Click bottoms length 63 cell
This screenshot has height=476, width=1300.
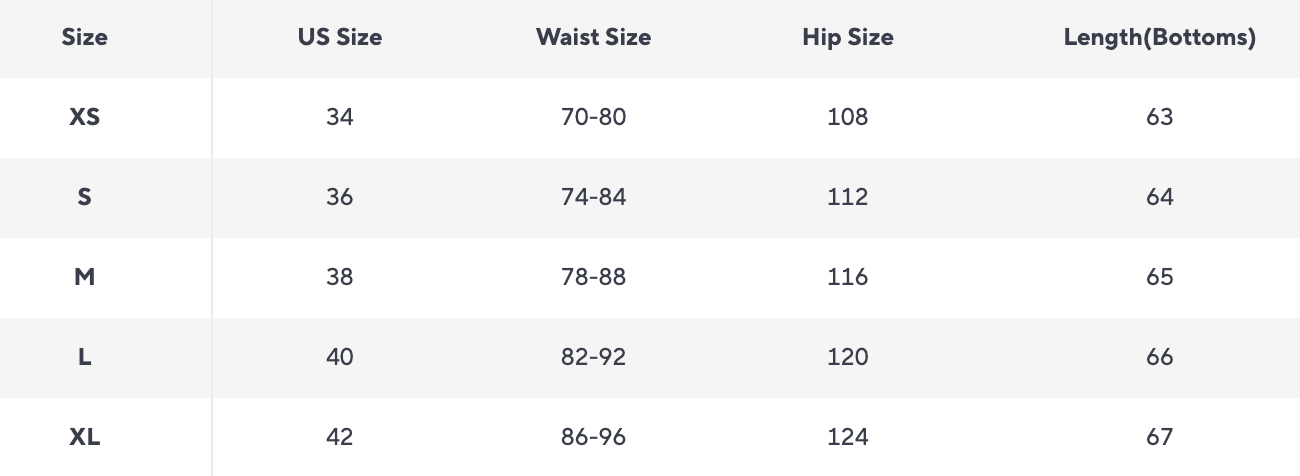pyautogui.click(x=1160, y=117)
